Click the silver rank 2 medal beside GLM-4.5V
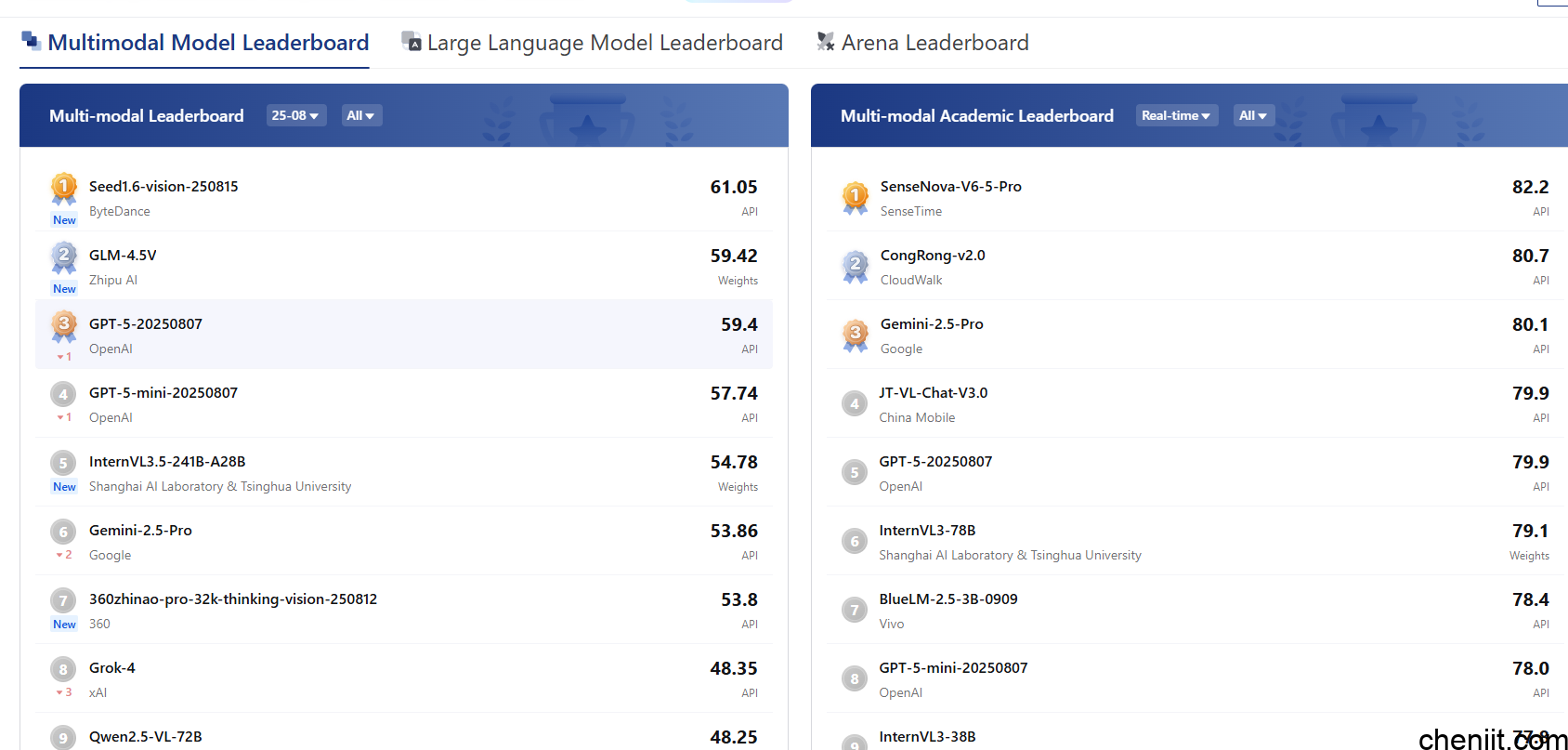The height and width of the screenshot is (750, 1568). pos(63,257)
